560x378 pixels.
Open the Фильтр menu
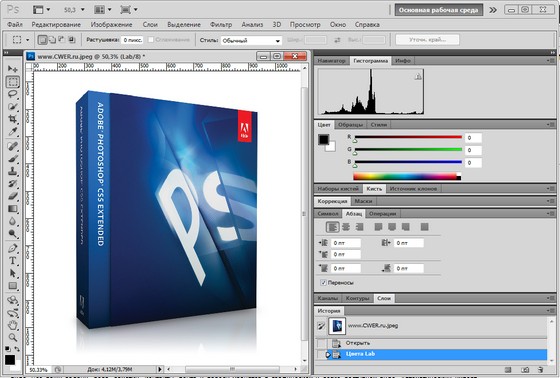[221, 25]
